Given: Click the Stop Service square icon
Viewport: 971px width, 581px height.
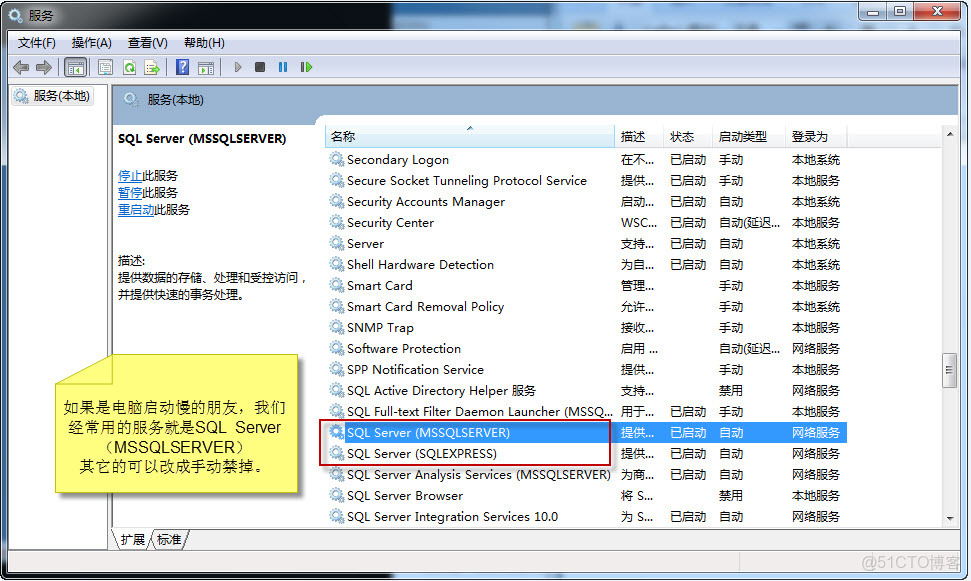Looking at the screenshot, I should pos(260,67).
